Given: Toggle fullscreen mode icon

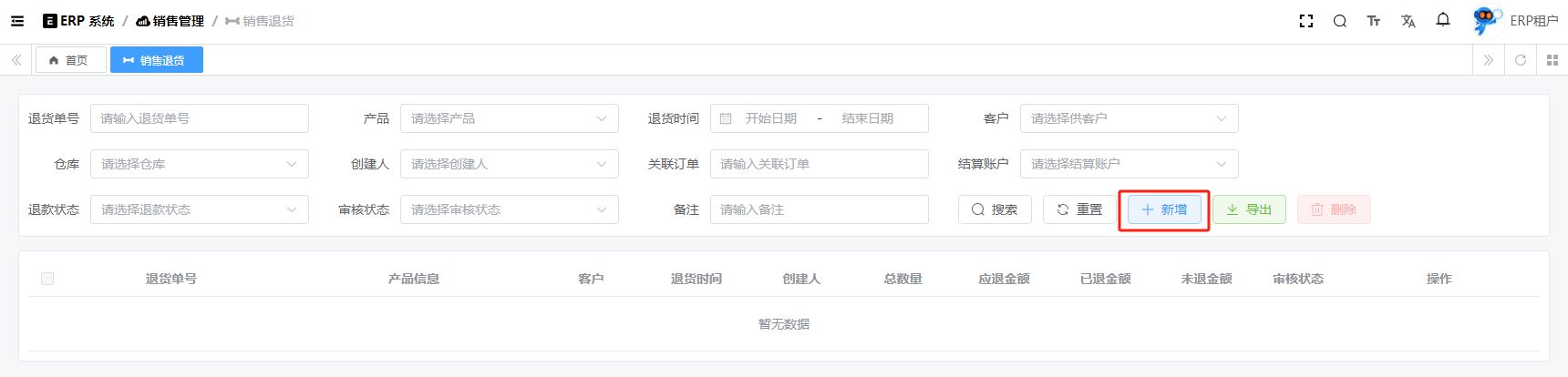Looking at the screenshot, I should (1305, 21).
